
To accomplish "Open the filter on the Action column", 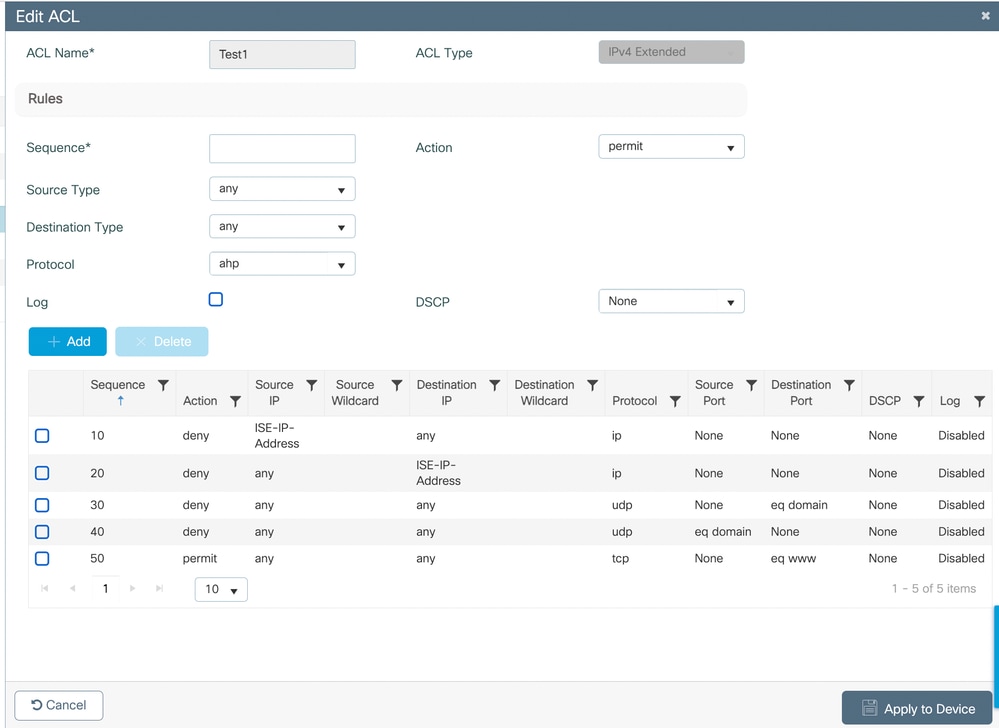I will point(237,399).
